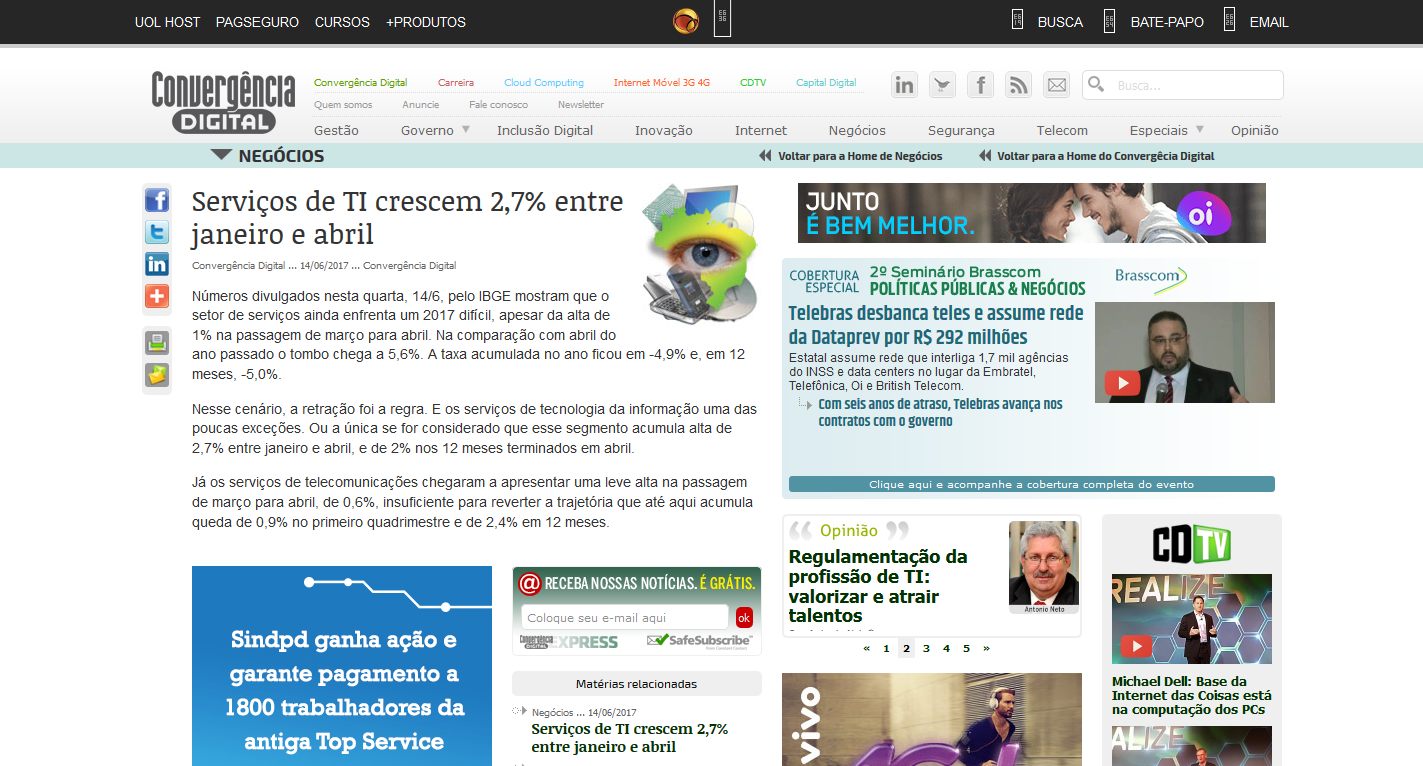The height and width of the screenshot is (766, 1423).
Task: Go to previous opinion with « arrow
Action: [x=867, y=648]
